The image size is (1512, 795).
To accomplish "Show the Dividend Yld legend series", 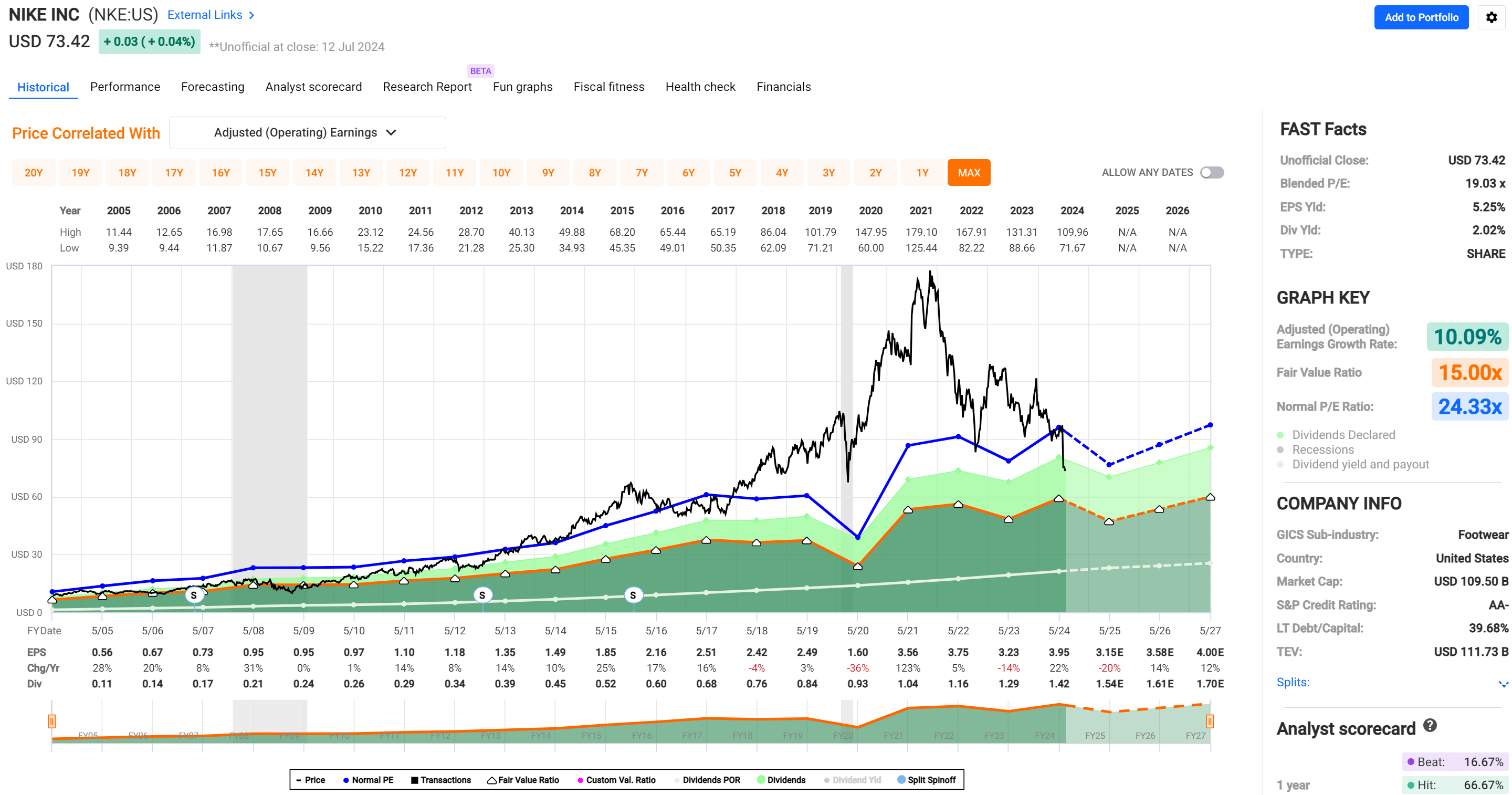I will click(x=852, y=780).
